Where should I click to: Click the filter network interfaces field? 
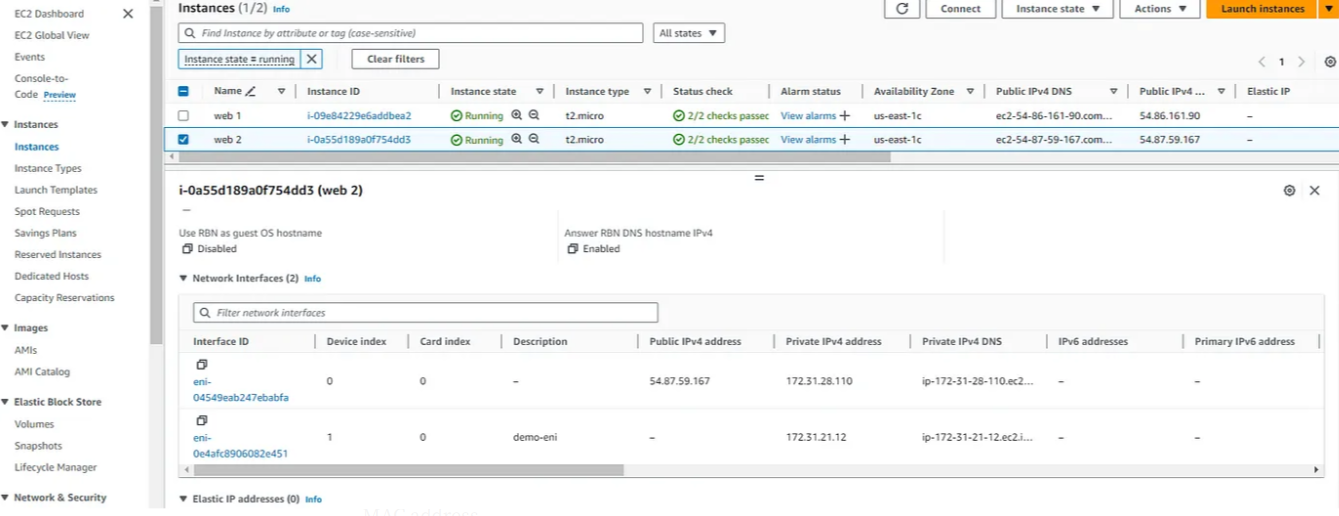tap(425, 313)
